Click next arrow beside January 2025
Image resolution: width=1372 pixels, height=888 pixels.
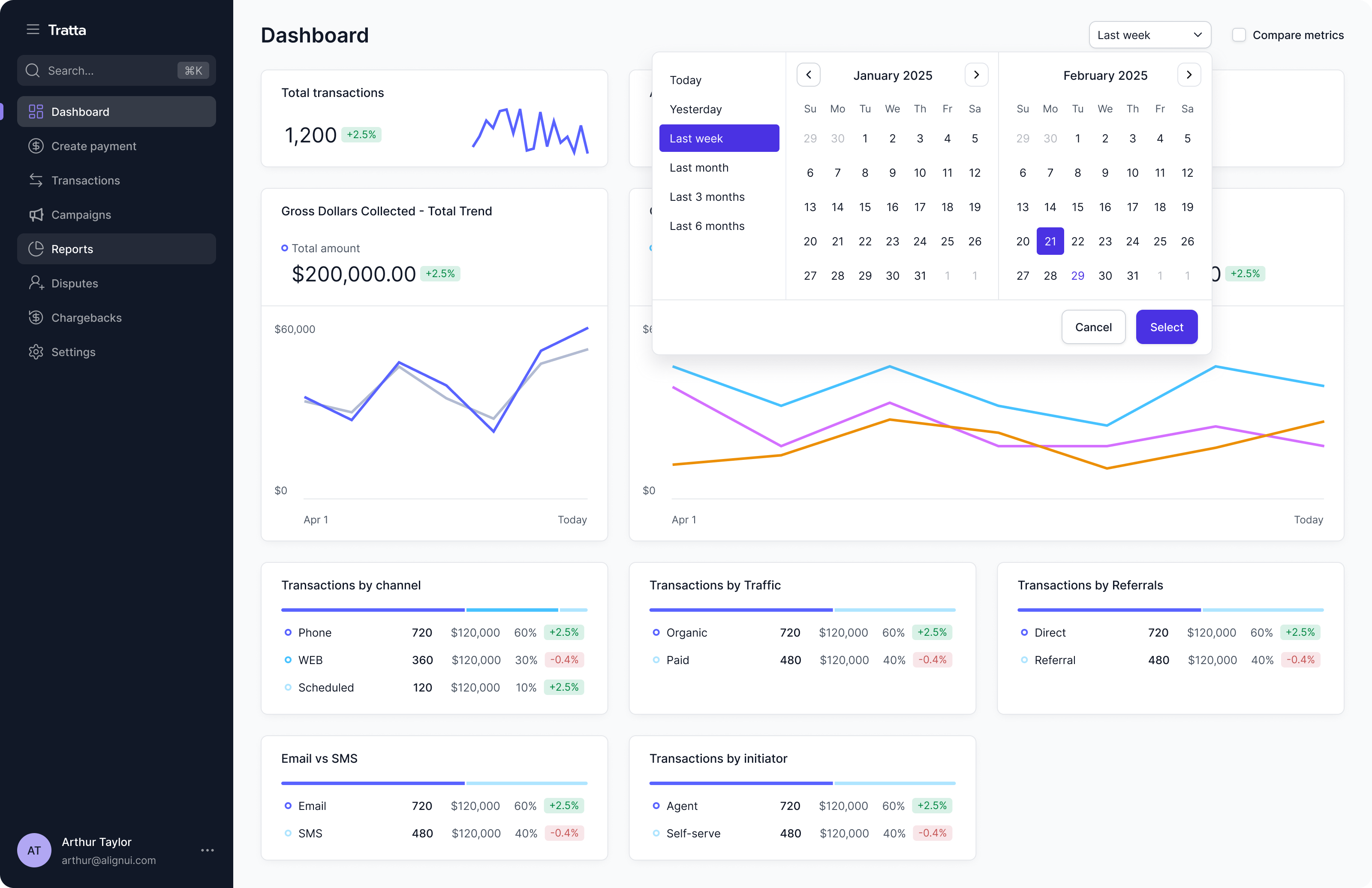pos(976,75)
